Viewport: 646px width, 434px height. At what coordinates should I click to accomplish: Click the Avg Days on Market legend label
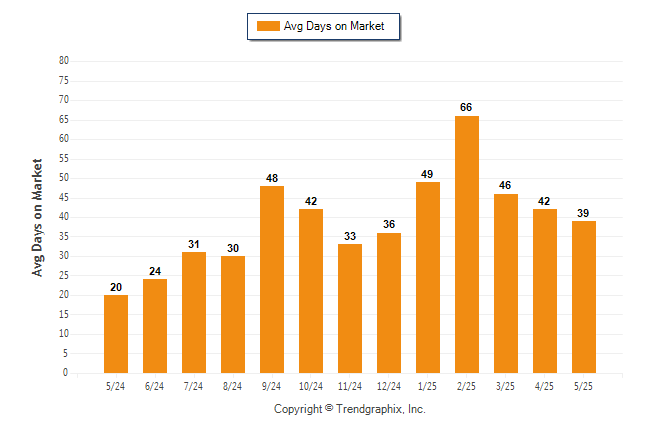pyautogui.click(x=334, y=26)
